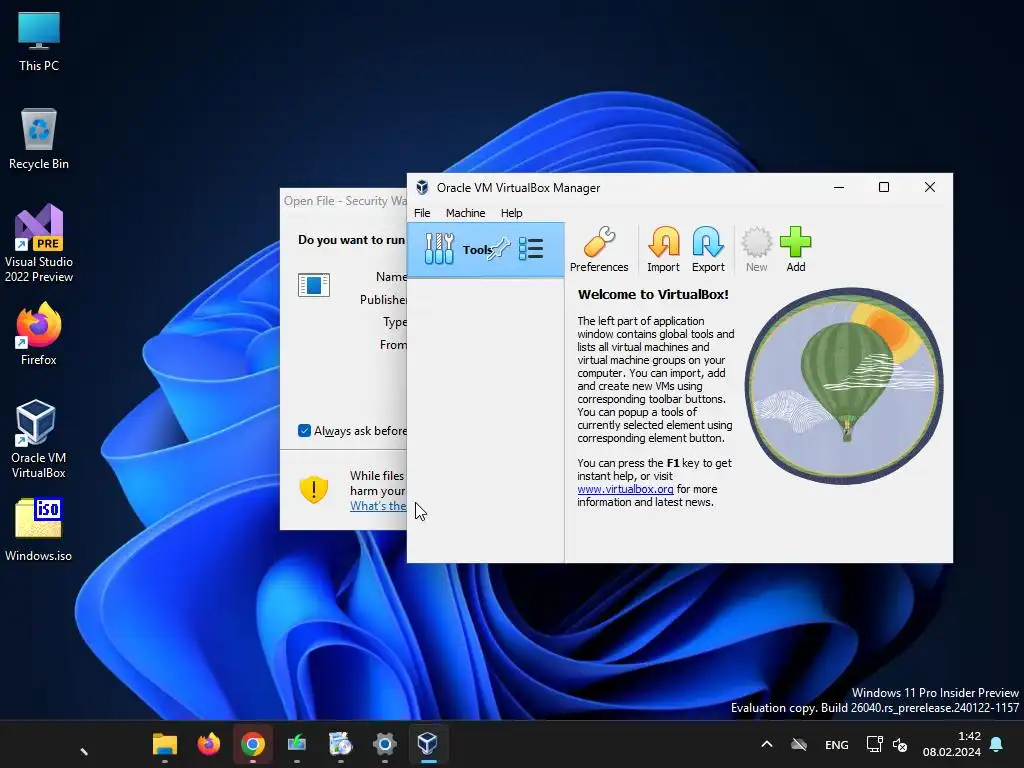Select the Windows.iso file on desktop
Viewport: 1024px width, 768px height.
[x=39, y=530]
